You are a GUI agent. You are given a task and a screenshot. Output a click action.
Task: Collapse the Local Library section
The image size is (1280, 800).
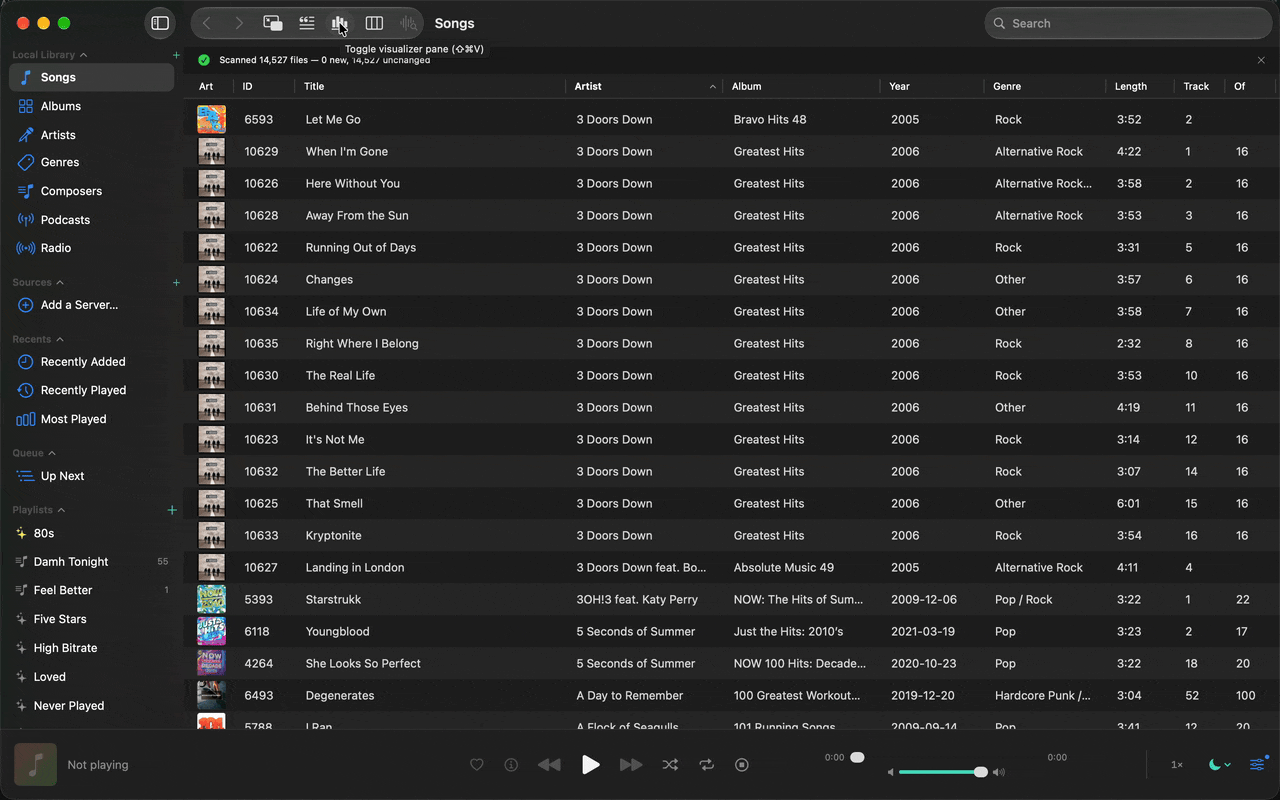point(83,55)
